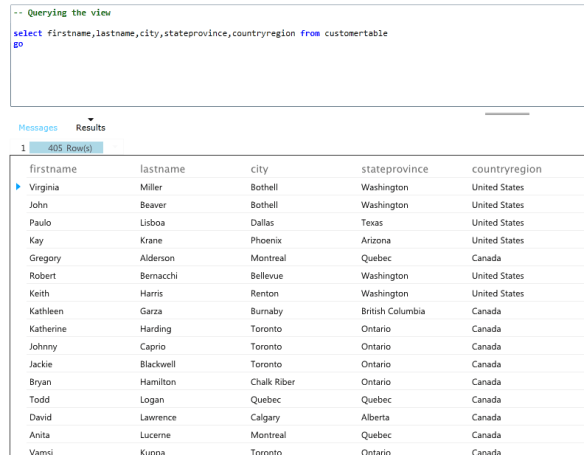
Task: Select the cell 'Johnny'
Action: (x=43, y=347)
